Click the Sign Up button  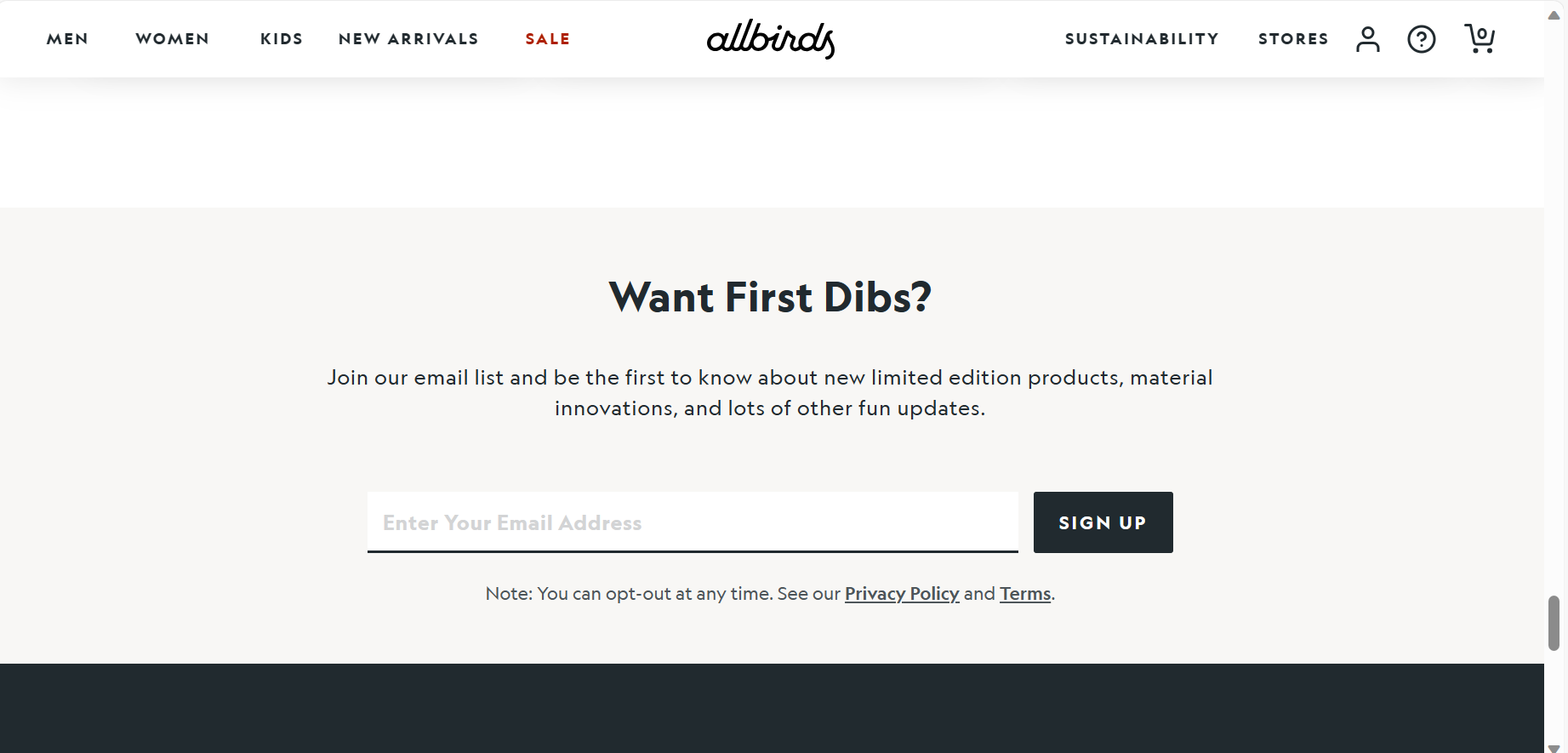click(x=1103, y=522)
